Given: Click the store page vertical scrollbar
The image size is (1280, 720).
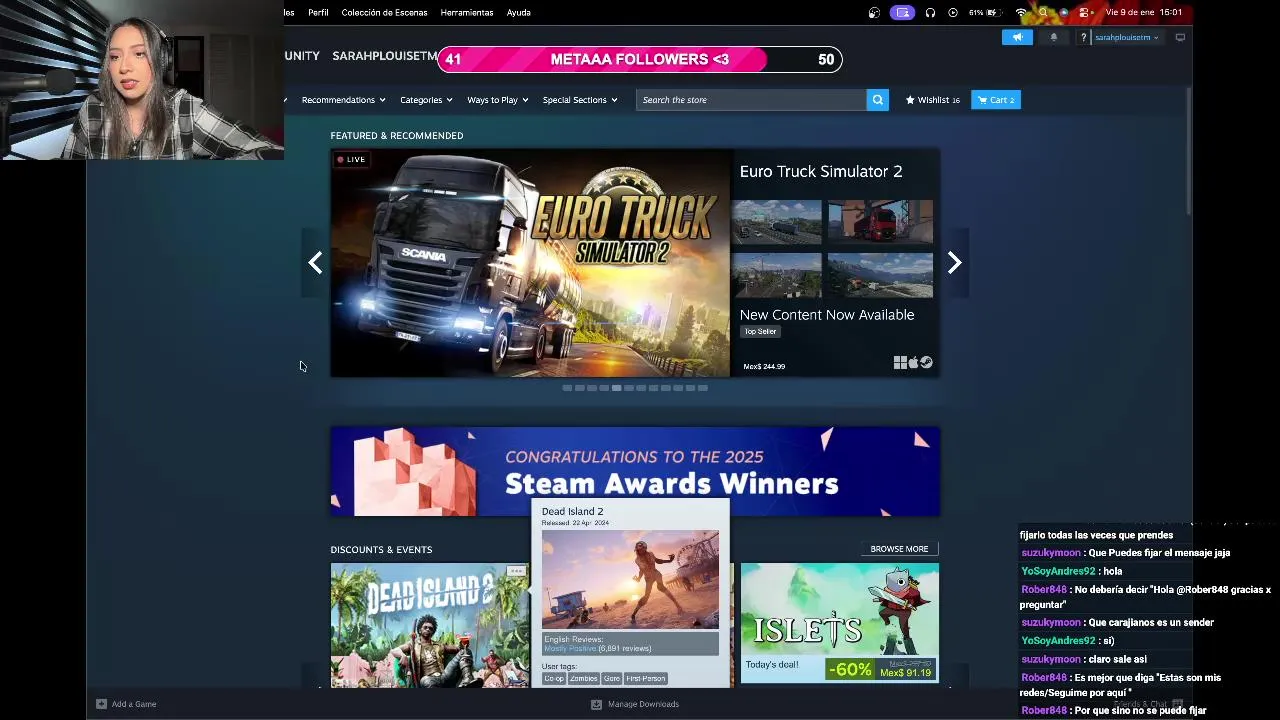Looking at the screenshot, I should (1189, 150).
